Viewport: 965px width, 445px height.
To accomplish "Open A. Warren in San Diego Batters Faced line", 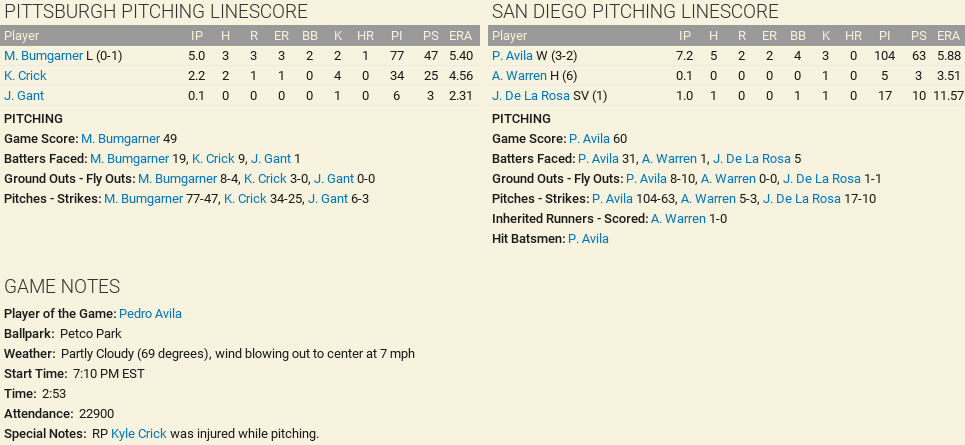I will (669, 159).
